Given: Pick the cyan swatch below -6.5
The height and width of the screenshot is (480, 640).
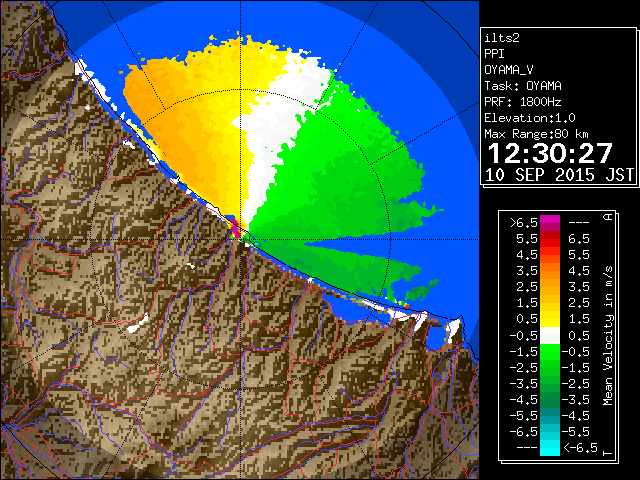Looking at the screenshot, I should point(550,448).
